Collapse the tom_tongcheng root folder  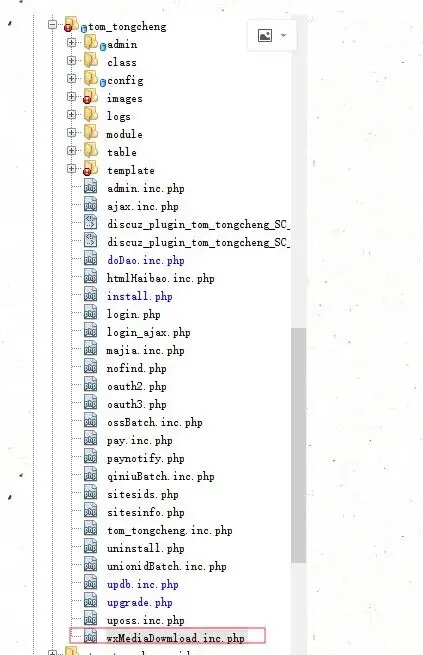(52, 25)
